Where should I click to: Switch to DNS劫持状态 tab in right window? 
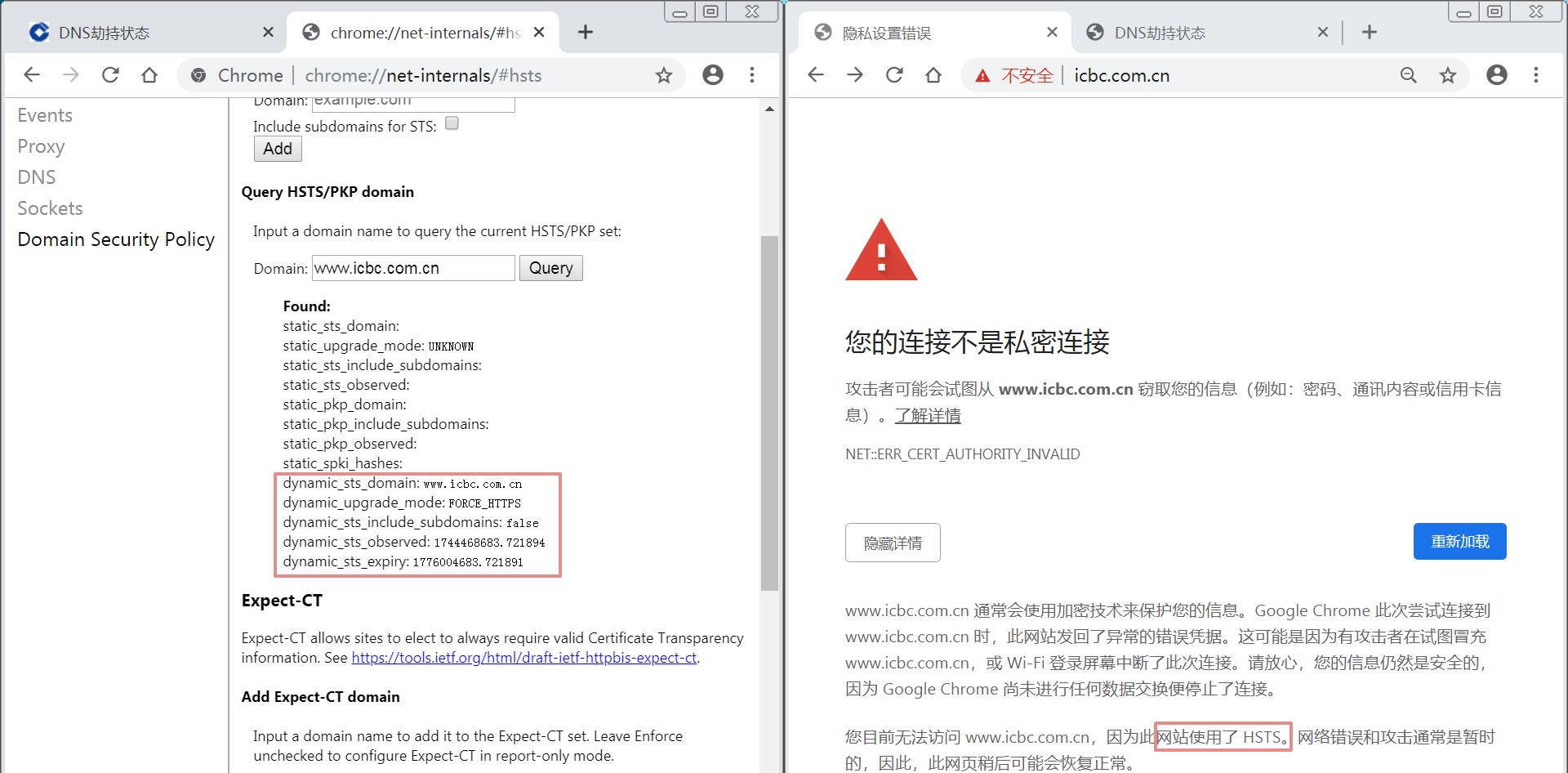point(1202,33)
